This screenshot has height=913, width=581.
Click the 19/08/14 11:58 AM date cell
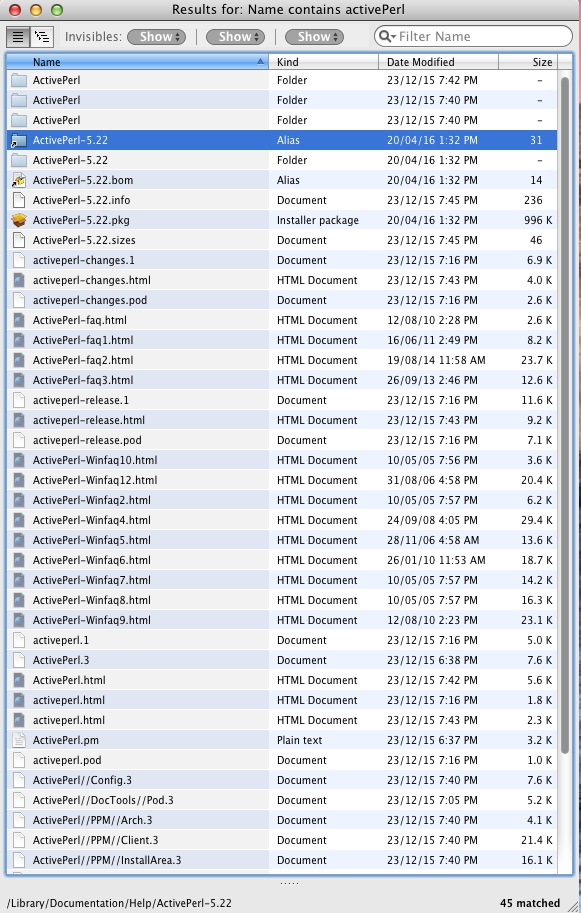pos(436,360)
